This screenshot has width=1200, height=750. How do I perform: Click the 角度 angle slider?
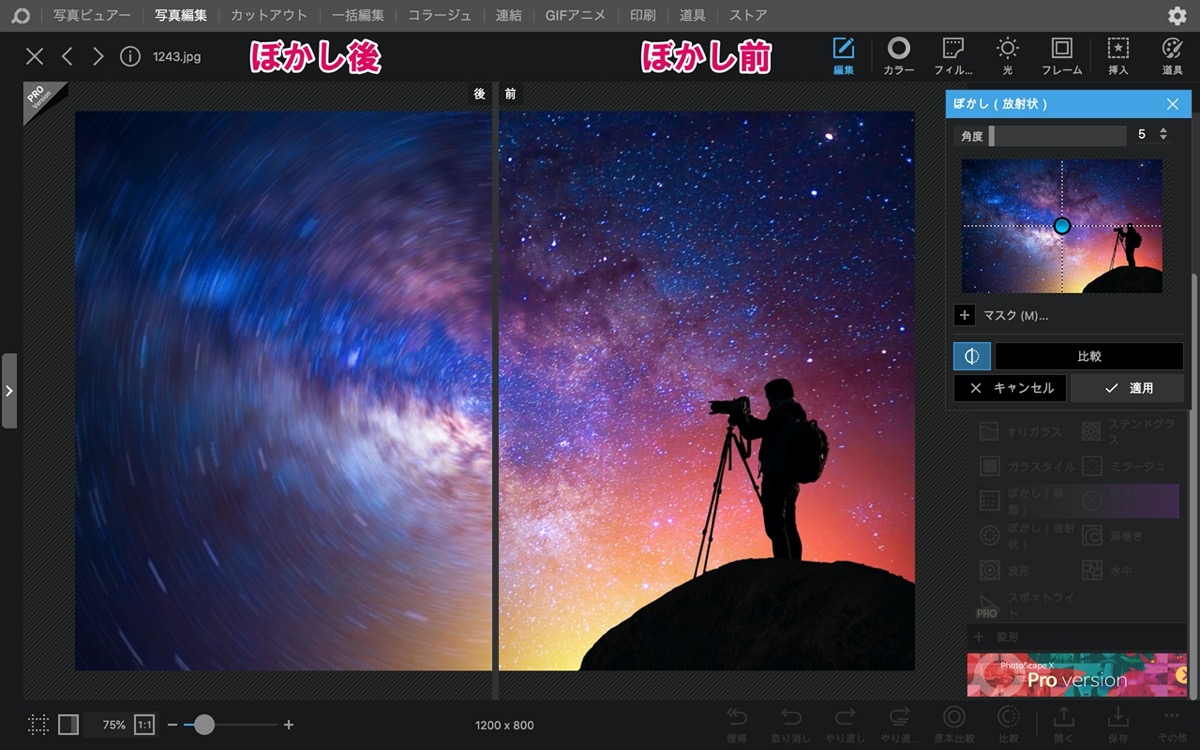[x=1057, y=136]
